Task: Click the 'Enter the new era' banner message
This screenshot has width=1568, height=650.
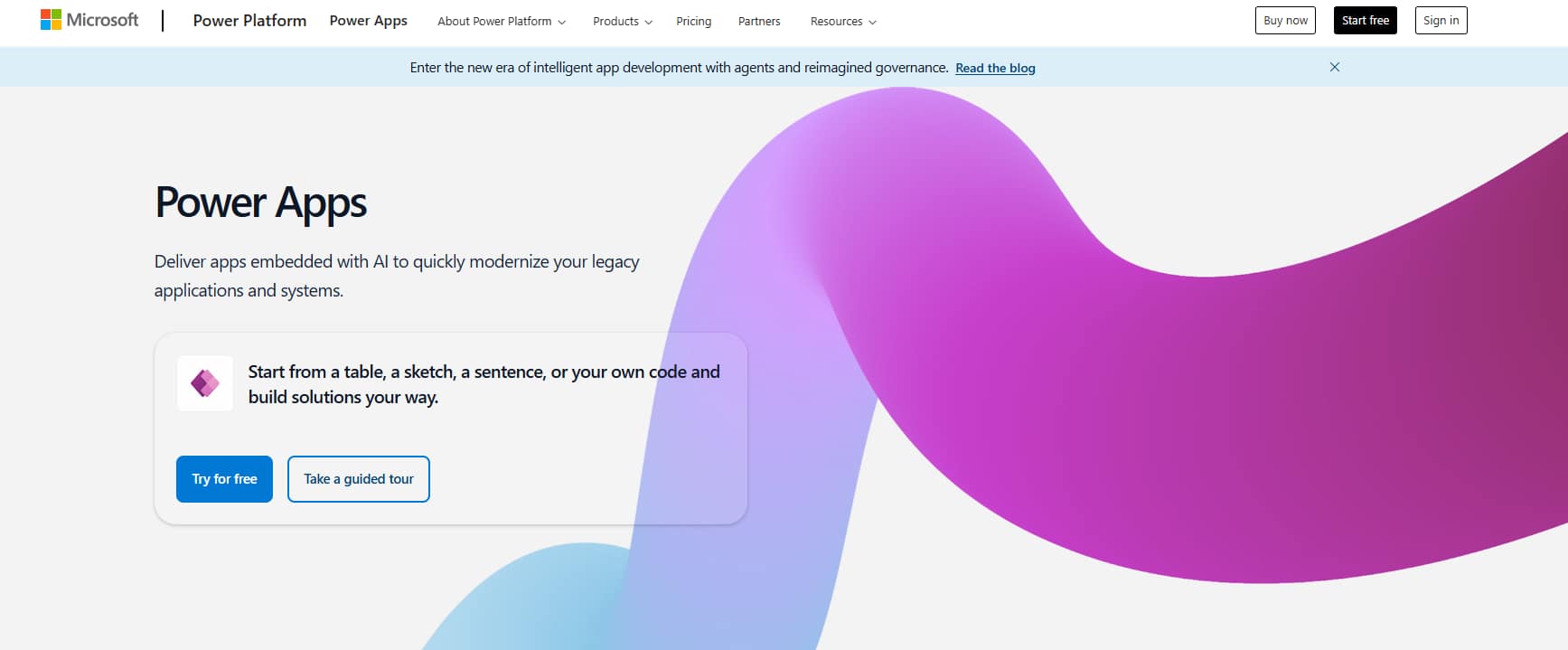Action: pyautogui.click(x=678, y=68)
